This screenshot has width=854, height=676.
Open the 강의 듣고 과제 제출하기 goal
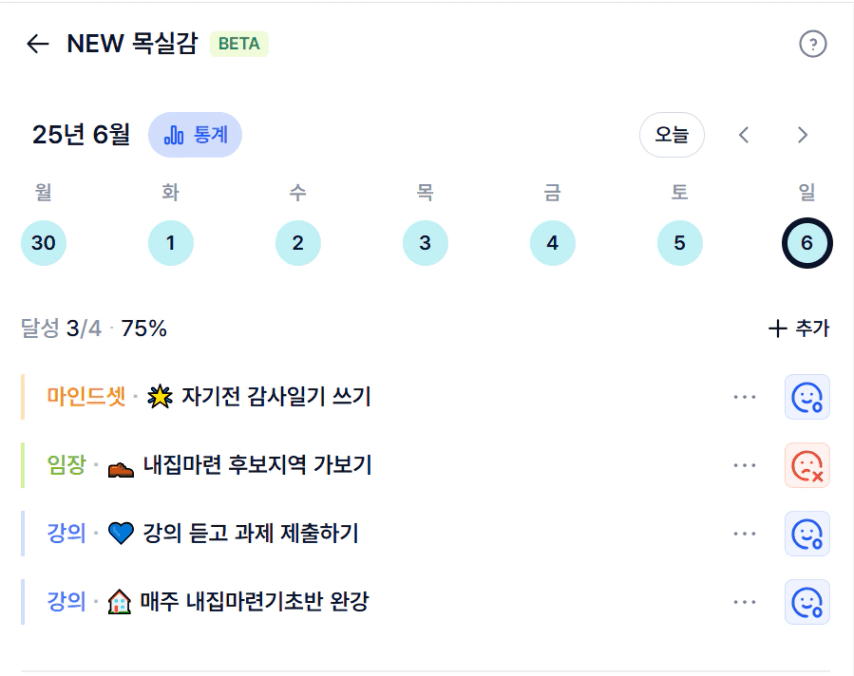[x=251, y=533]
